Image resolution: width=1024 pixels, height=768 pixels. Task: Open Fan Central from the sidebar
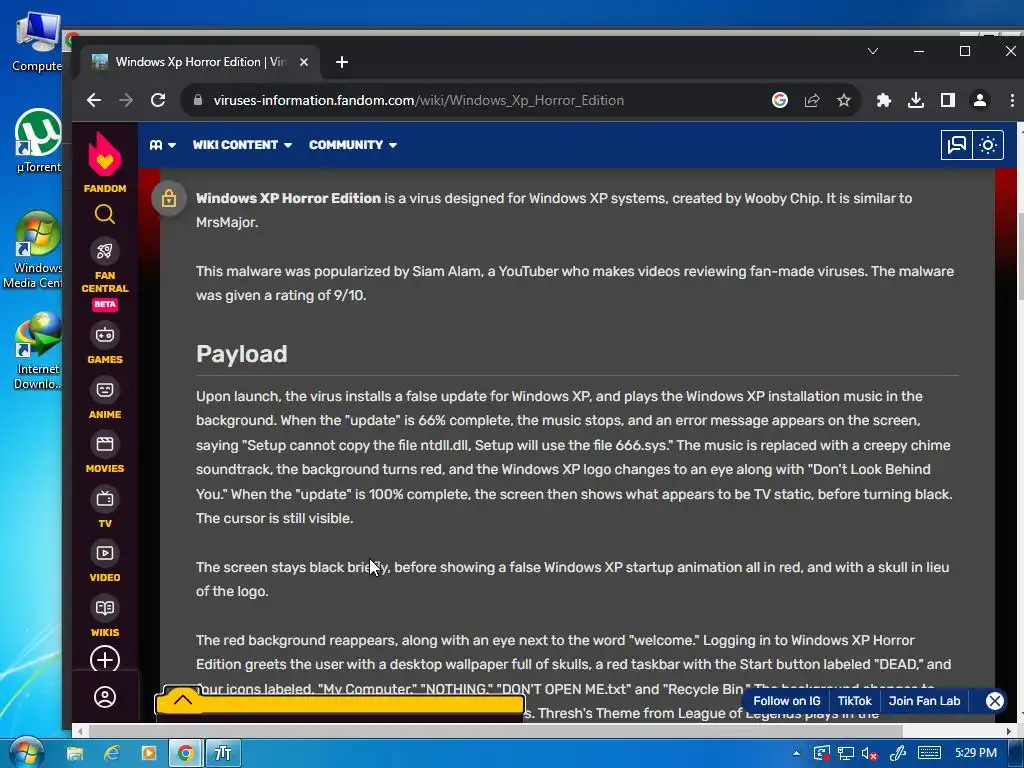click(x=104, y=276)
